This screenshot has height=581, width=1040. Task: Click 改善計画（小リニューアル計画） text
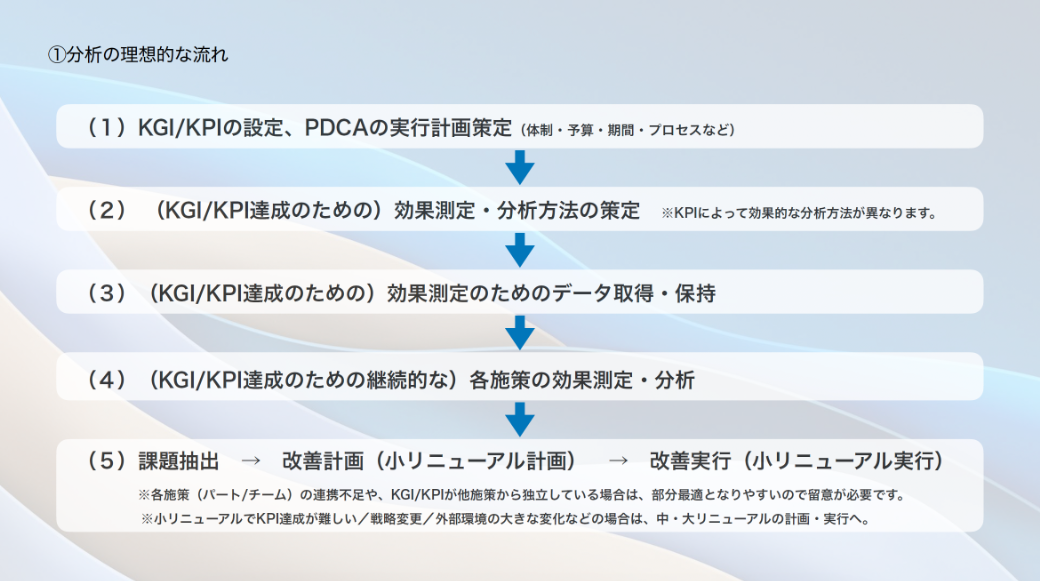(x=430, y=462)
